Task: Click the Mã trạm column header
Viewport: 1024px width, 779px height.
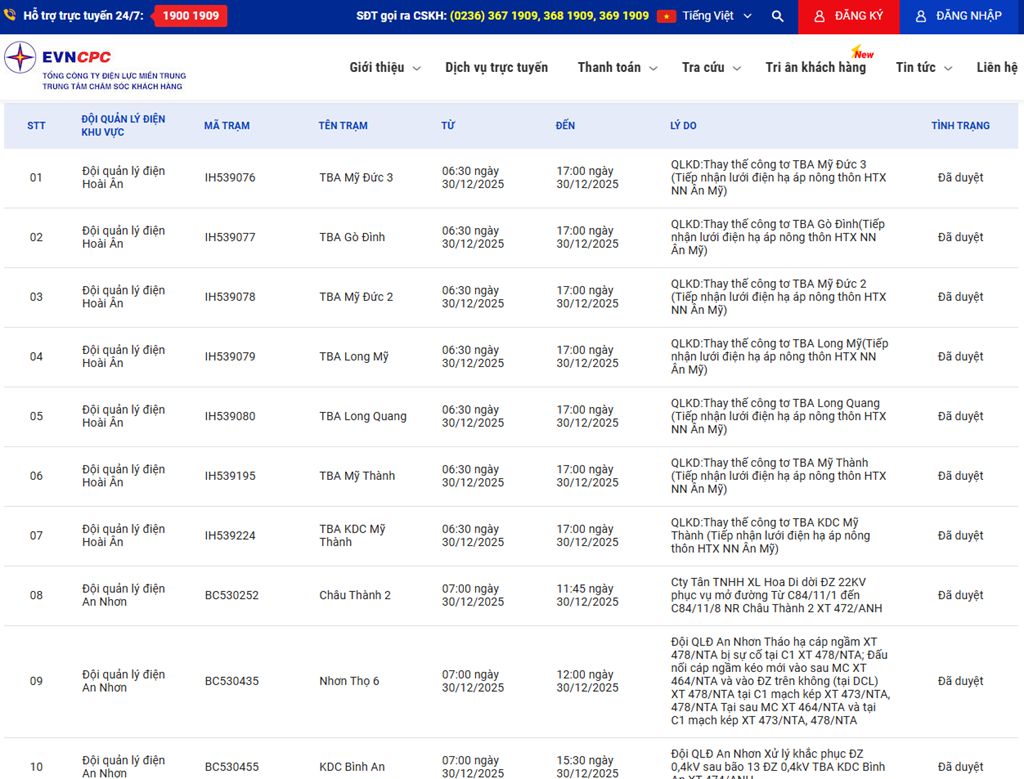Action: pyautogui.click(x=227, y=126)
